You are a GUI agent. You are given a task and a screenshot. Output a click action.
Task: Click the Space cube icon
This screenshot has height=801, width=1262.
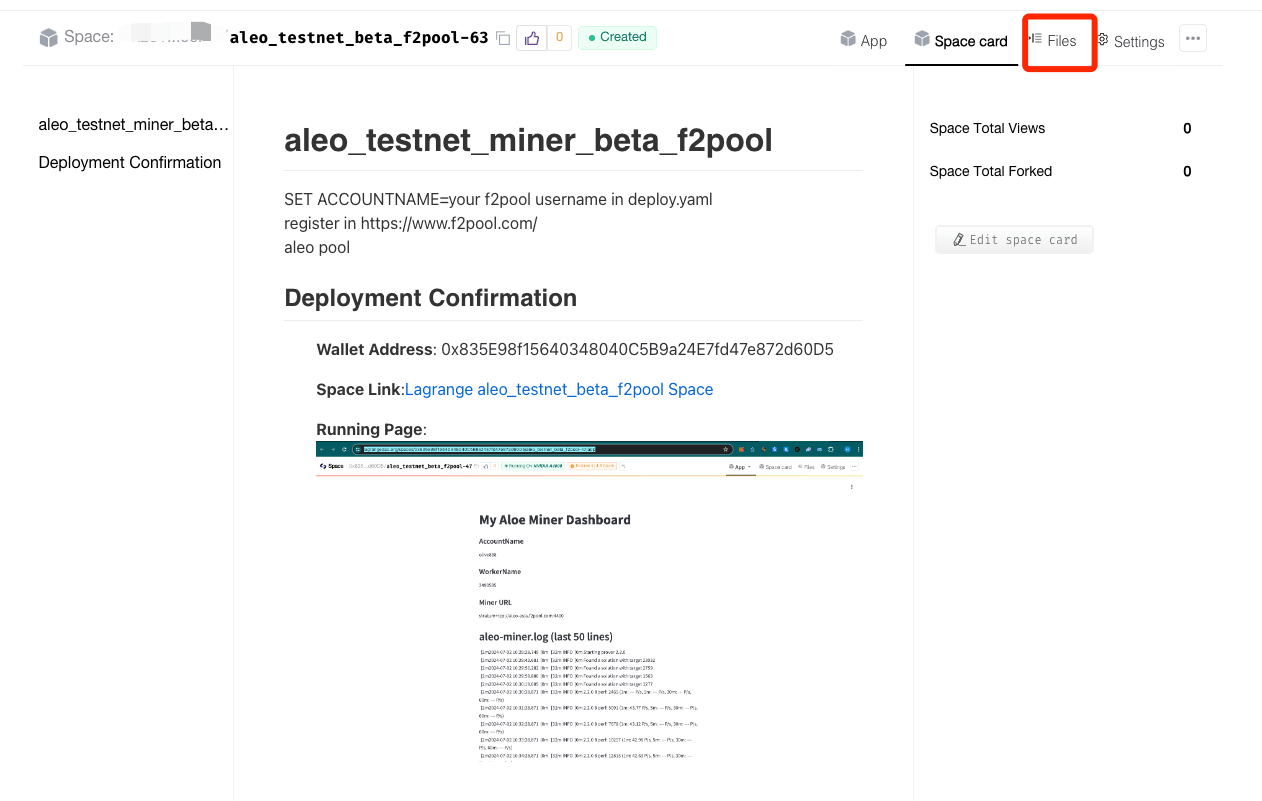[x=49, y=37]
